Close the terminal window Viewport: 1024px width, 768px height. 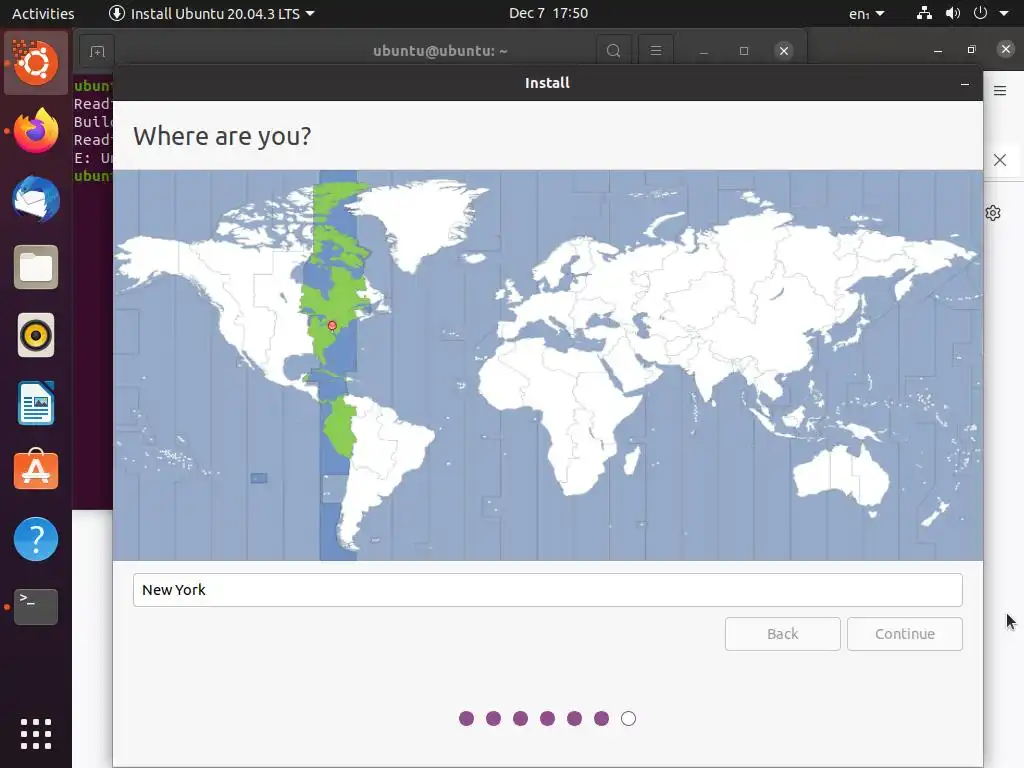coord(784,51)
